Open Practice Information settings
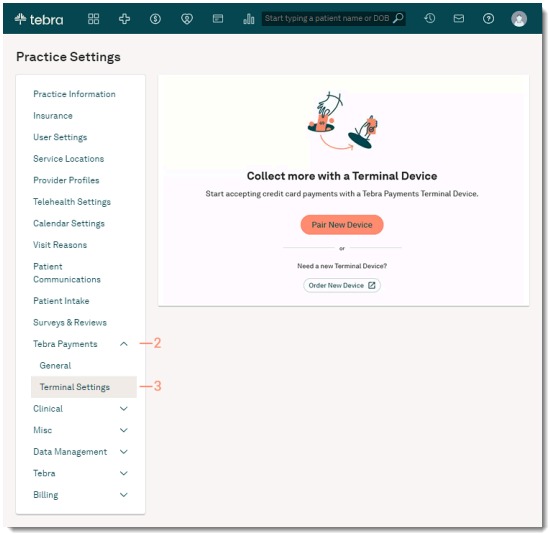 pyautogui.click(x=74, y=94)
